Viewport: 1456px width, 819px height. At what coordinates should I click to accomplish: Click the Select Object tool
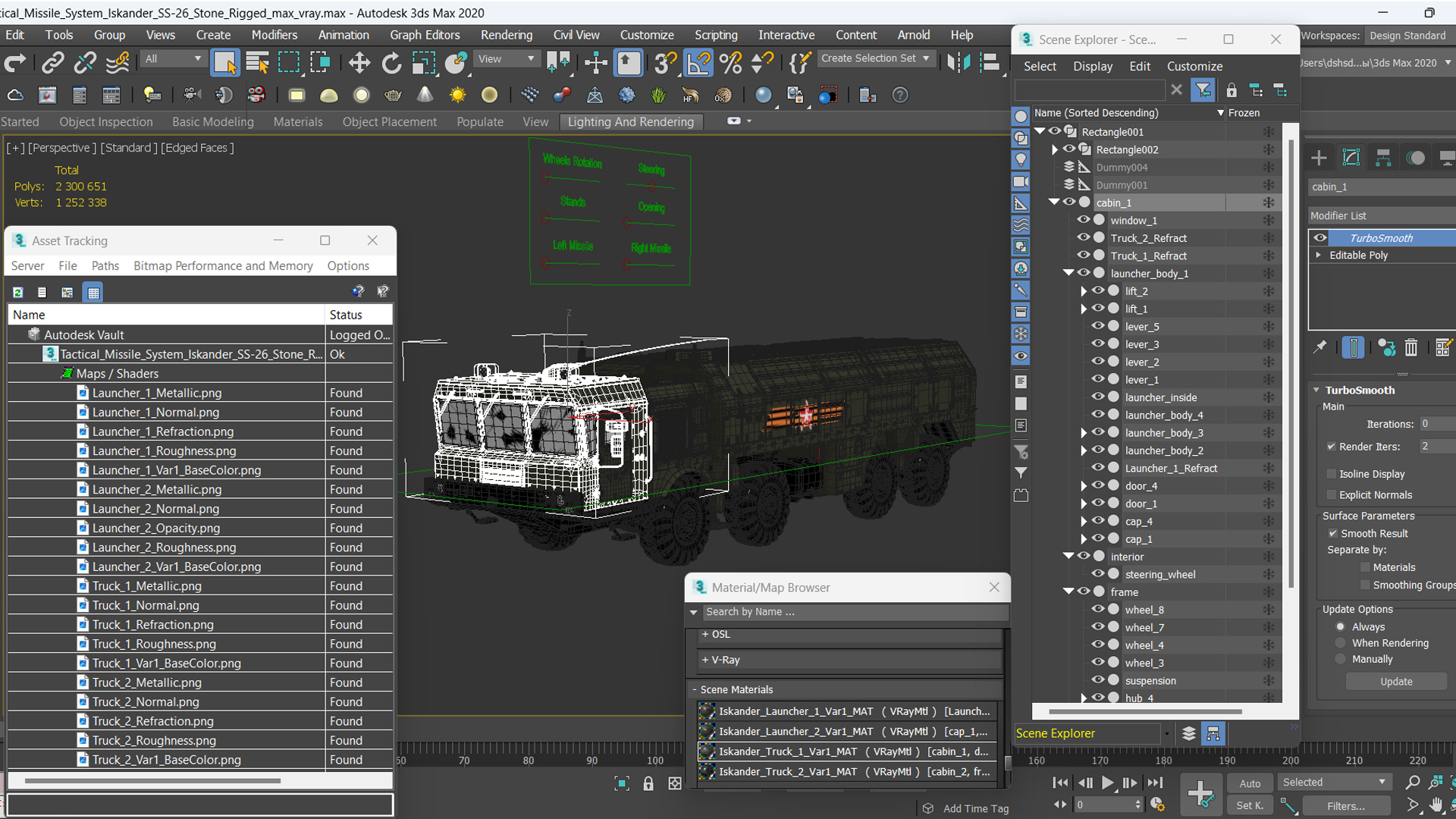tap(224, 63)
